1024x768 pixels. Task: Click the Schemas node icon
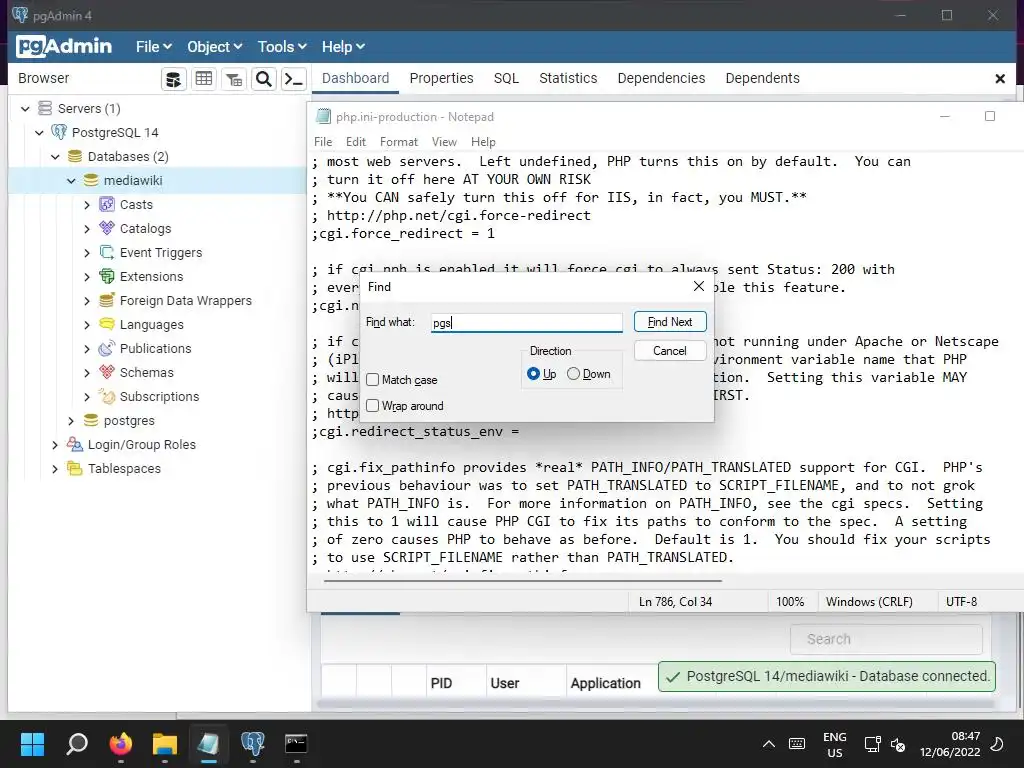pyautogui.click(x=106, y=372)
